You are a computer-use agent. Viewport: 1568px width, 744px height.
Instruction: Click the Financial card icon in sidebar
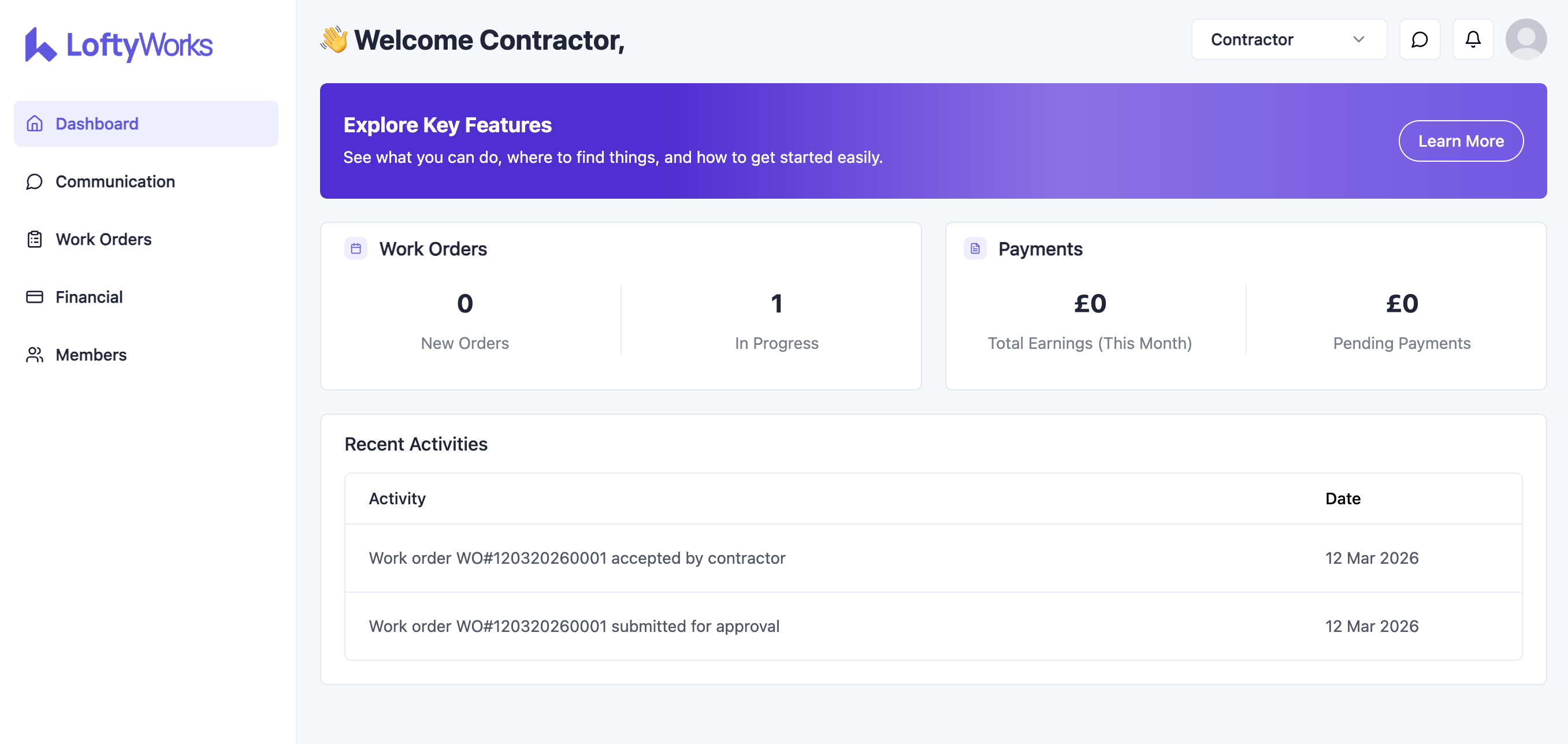tap(35, 297)
